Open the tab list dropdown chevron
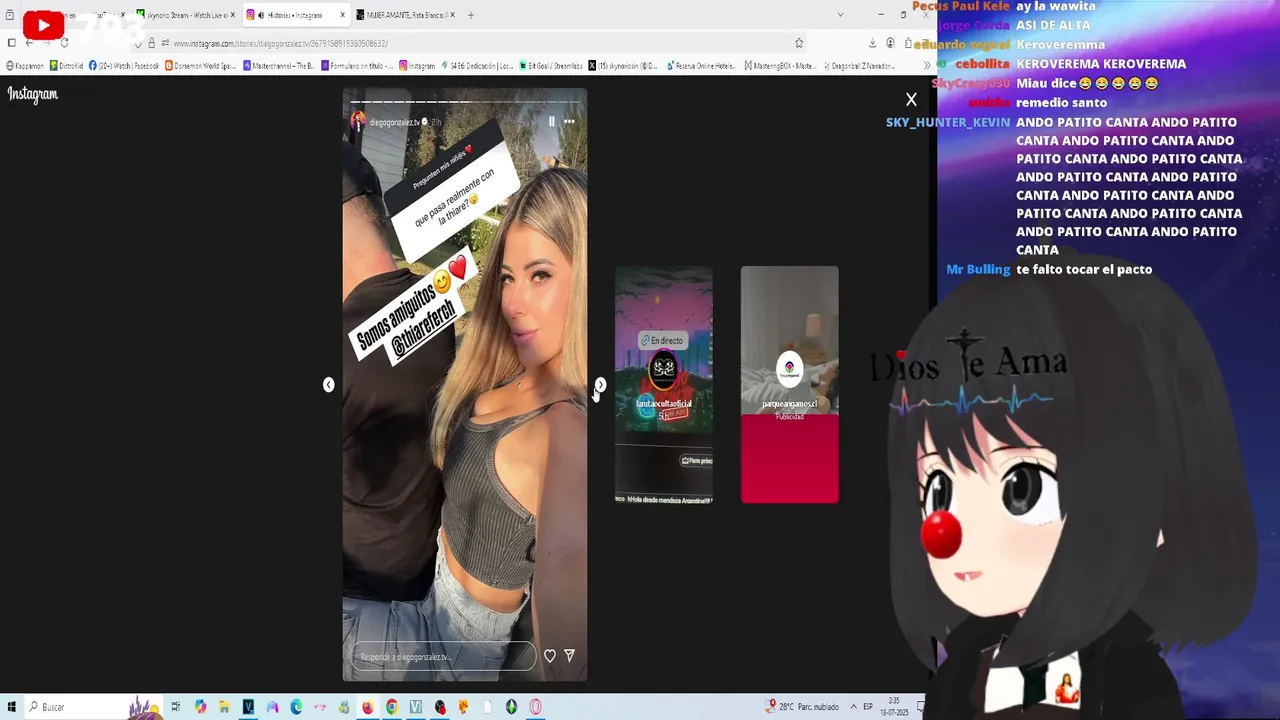Viewport: 1280px width, 720px height. tap(840, 14)
